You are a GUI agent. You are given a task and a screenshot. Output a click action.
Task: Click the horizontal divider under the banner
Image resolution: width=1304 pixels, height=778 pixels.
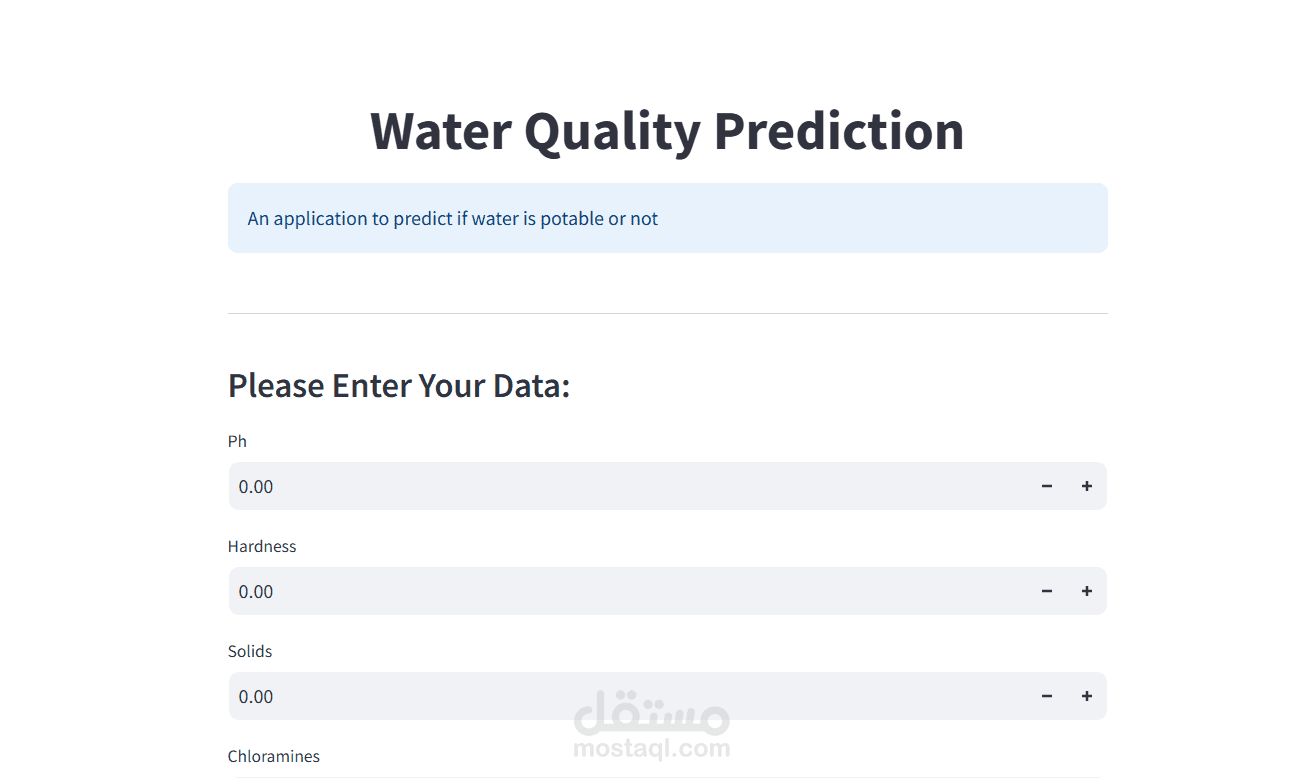[667, 313]
